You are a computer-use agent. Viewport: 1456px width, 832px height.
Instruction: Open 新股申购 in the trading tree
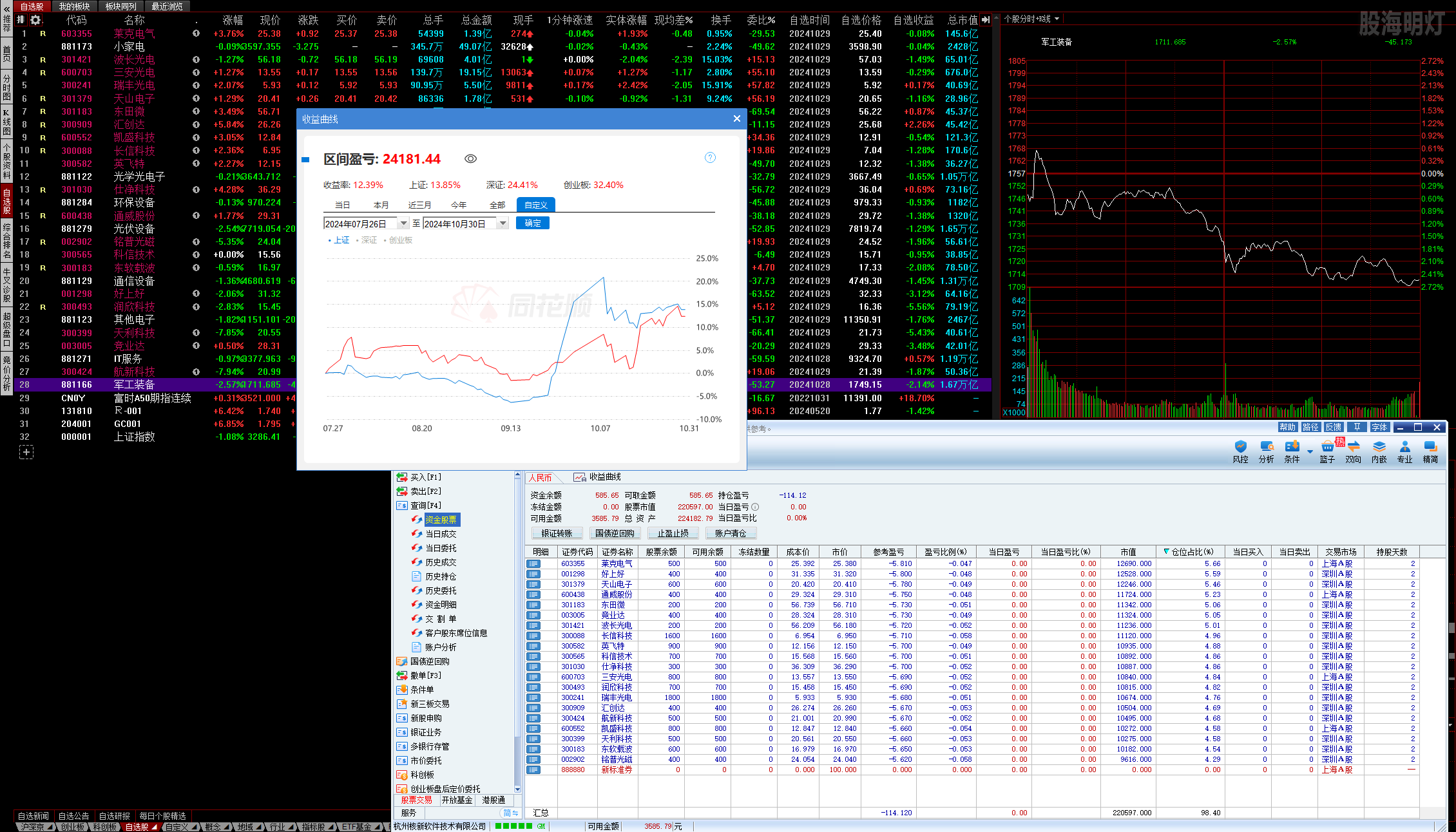pos(426,718)
